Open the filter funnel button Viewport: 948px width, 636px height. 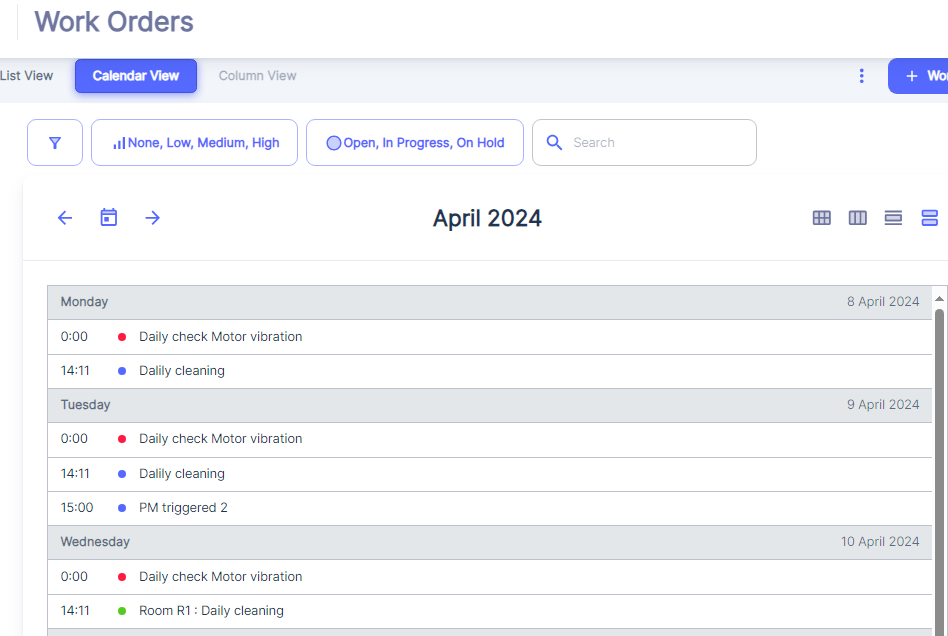coord(55,143)
